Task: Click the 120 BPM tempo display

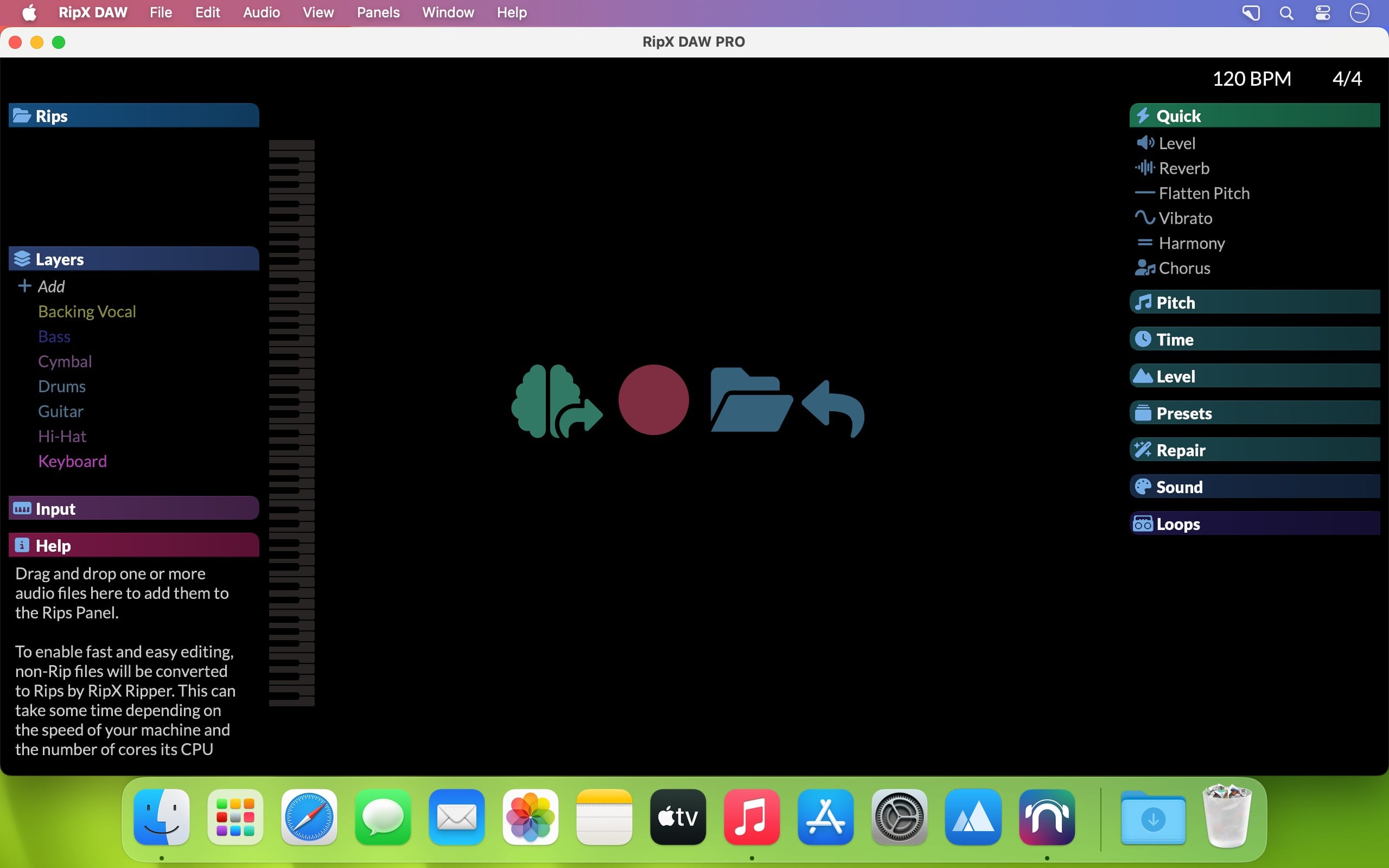Action: pos(1251,79)
